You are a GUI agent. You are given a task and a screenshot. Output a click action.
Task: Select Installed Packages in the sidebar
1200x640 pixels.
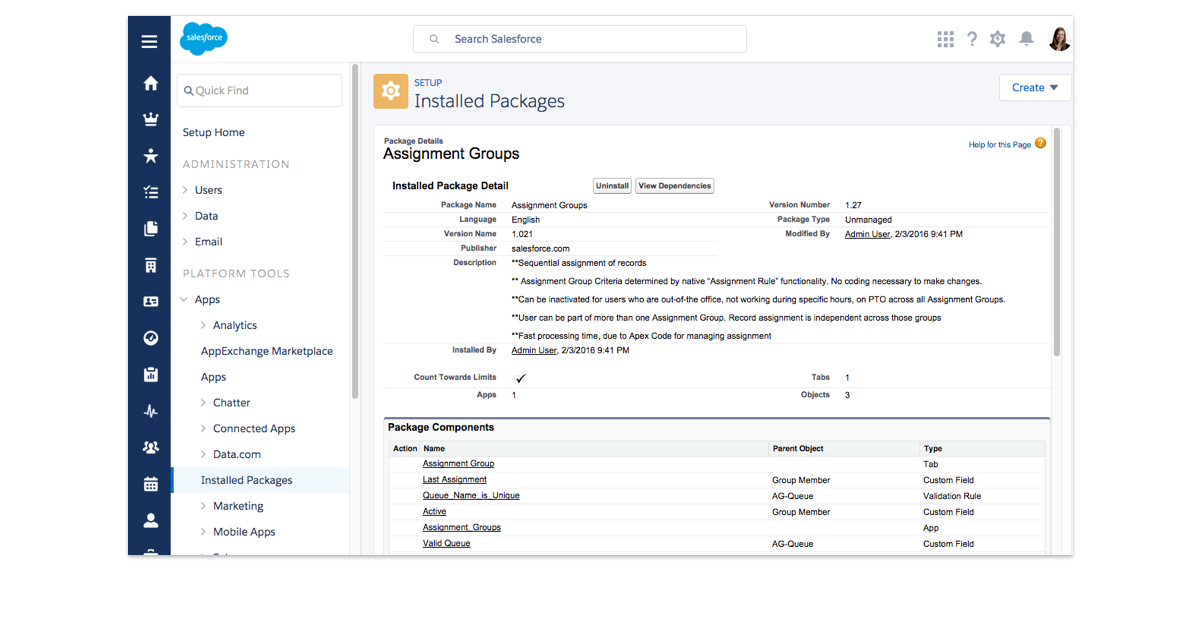(x=246, y=480)
